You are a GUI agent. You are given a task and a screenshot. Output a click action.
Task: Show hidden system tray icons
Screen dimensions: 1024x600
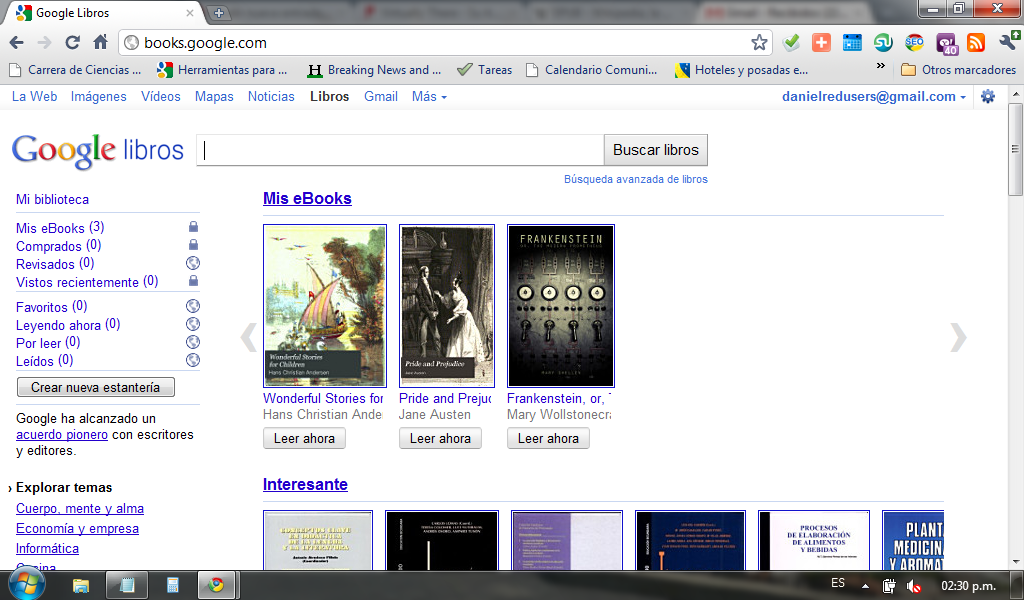(x=865, y=586)
